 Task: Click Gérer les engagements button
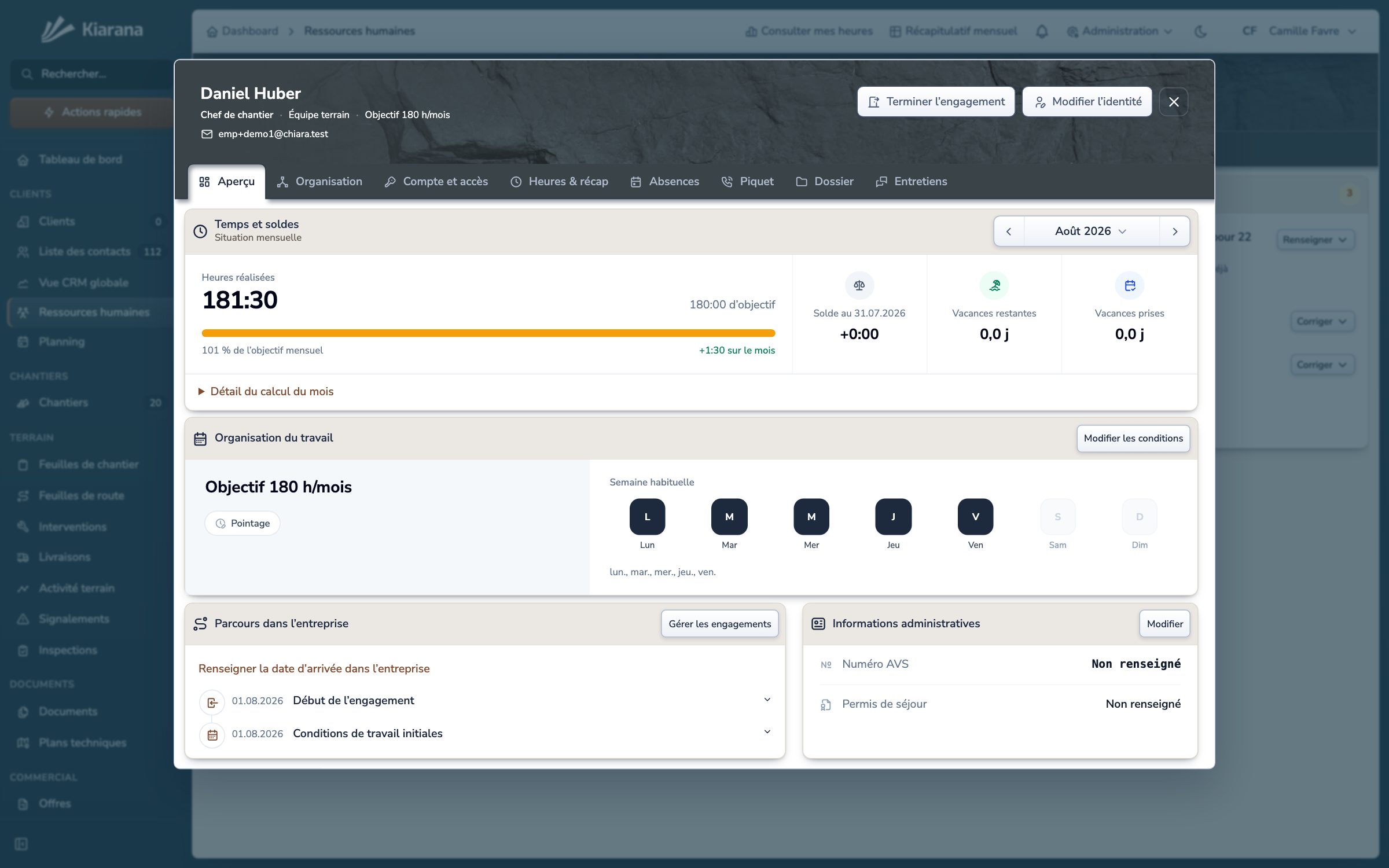point(719,624)
